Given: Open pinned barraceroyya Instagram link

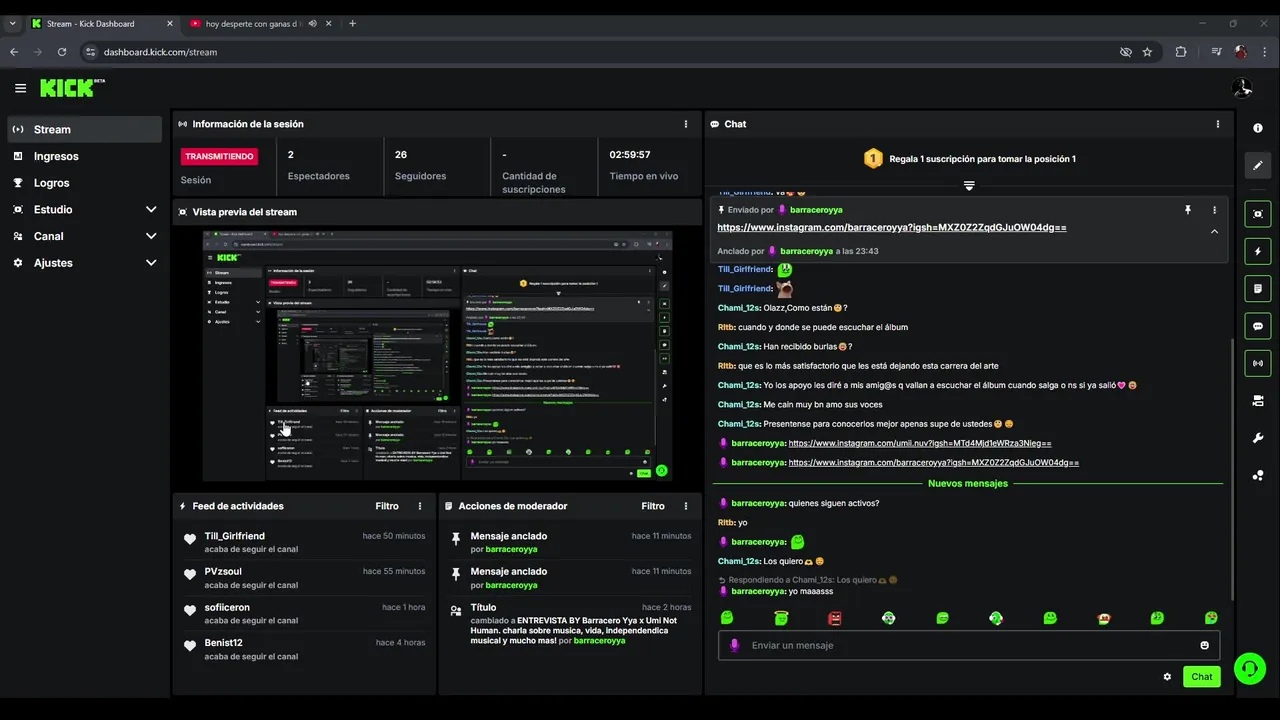Looking at the screenshot, I should pos(891,227).
